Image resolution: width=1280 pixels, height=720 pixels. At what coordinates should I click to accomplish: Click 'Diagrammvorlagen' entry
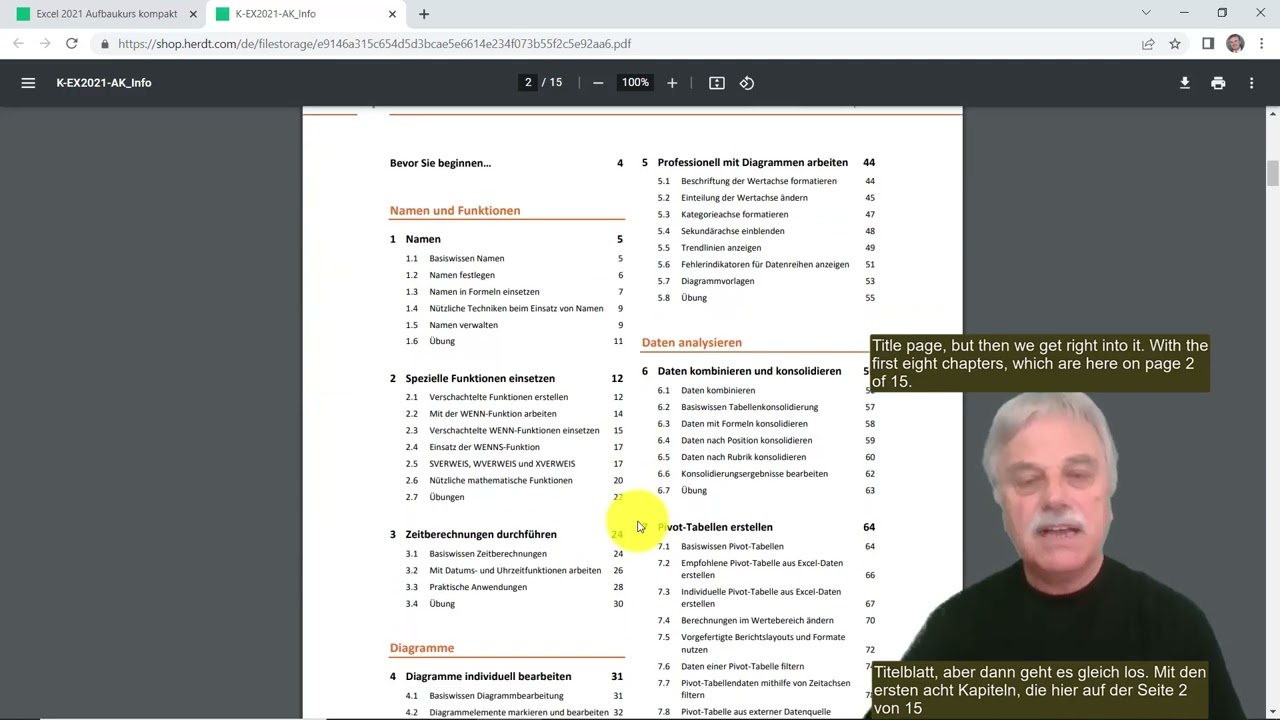click(718, 281)
